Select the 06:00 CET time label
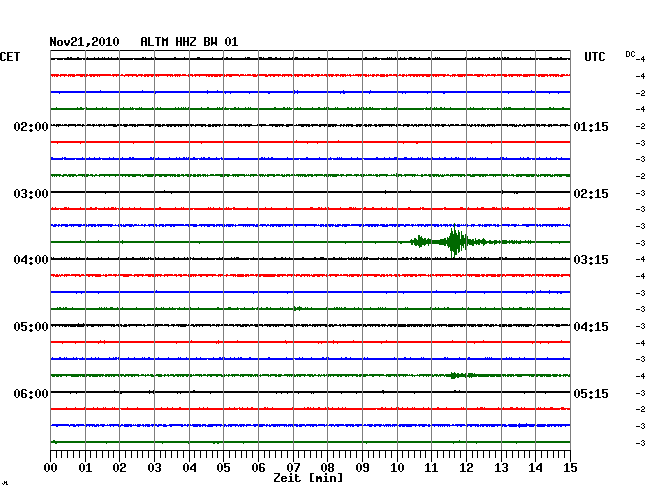Viewport: 650px width, 494px height. 31,393
